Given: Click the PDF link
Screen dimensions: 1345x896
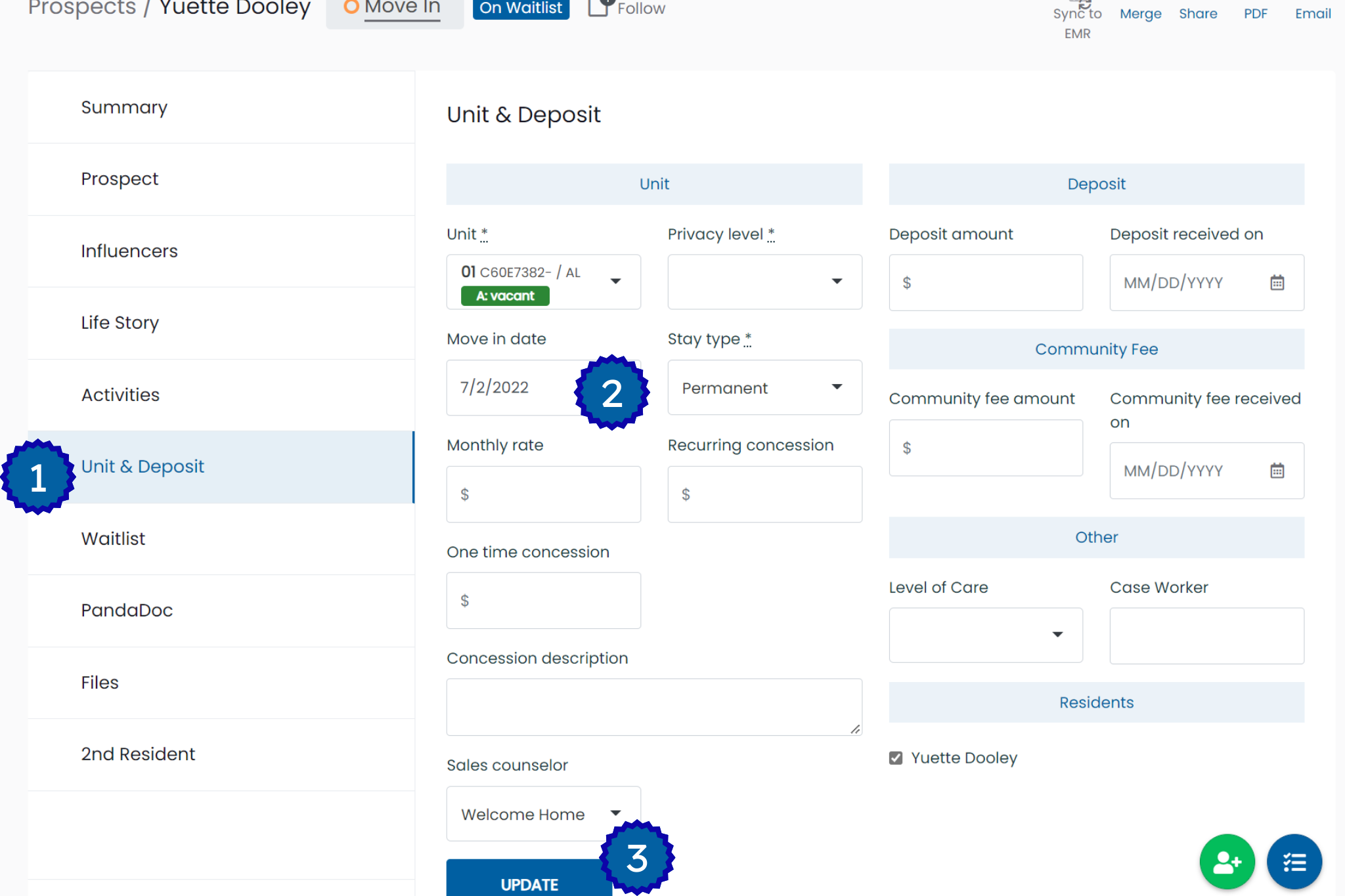Looking at the screenshot, I should point(1255,13).
